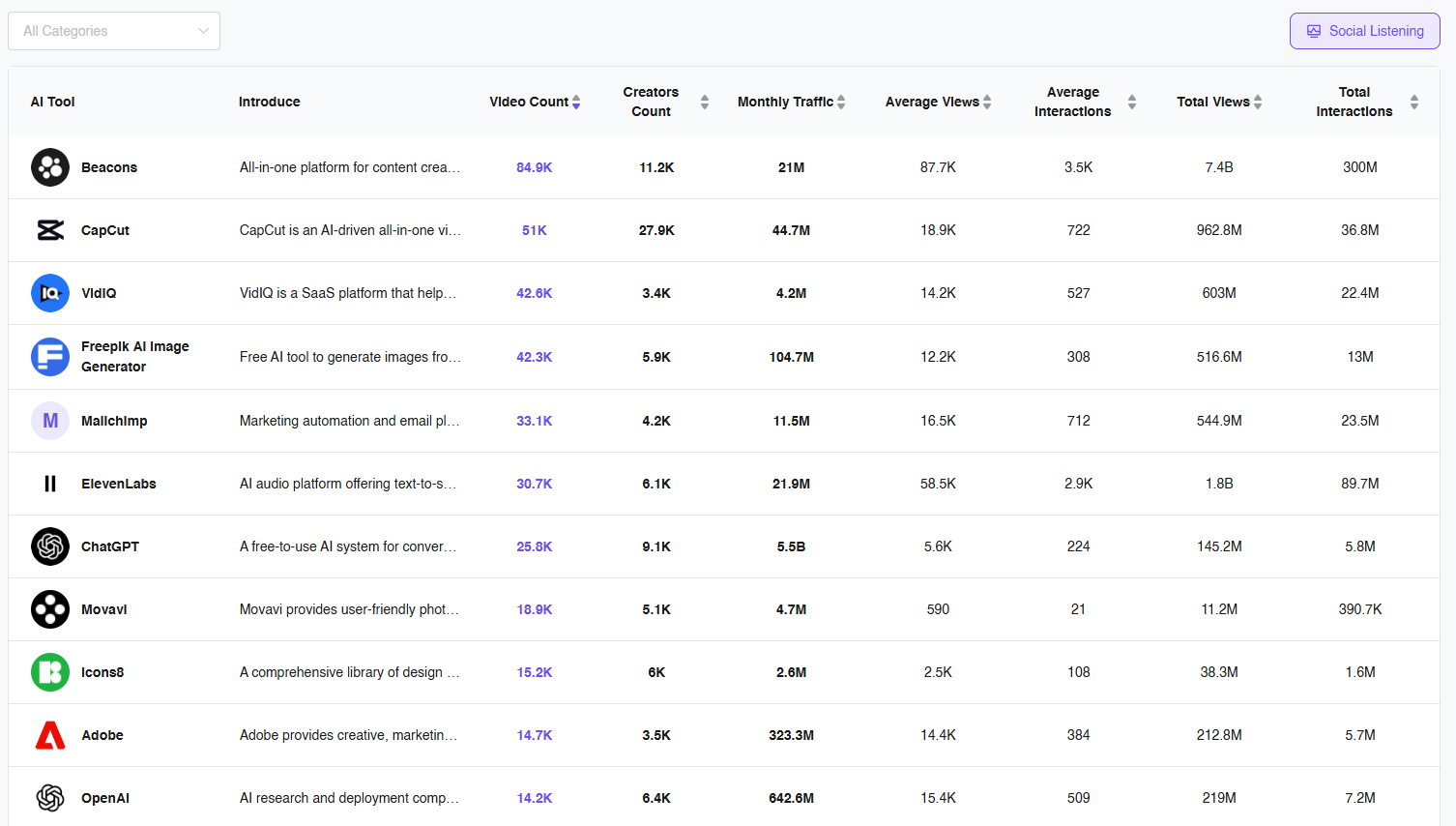Select the CapCut logo icon

click(50, 230)
